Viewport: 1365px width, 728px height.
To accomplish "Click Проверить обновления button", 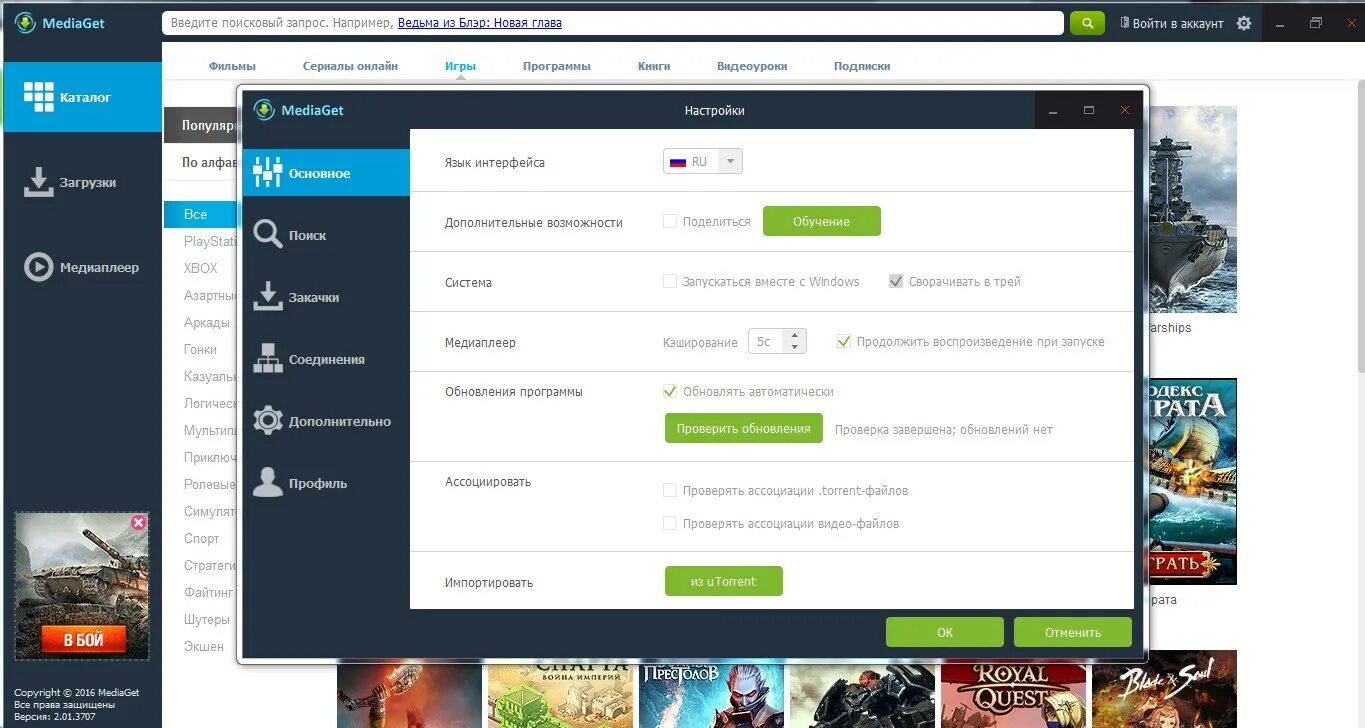I will [x=743, y=428].
